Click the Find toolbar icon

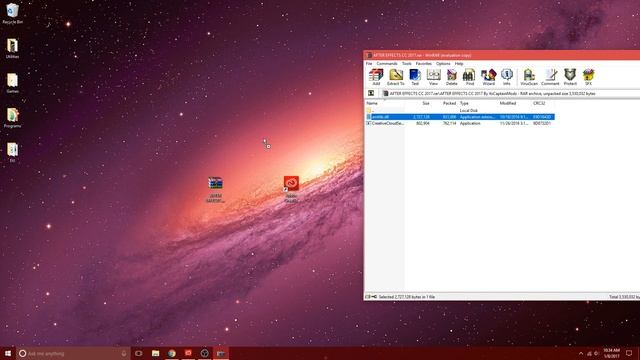click(469, 77)
